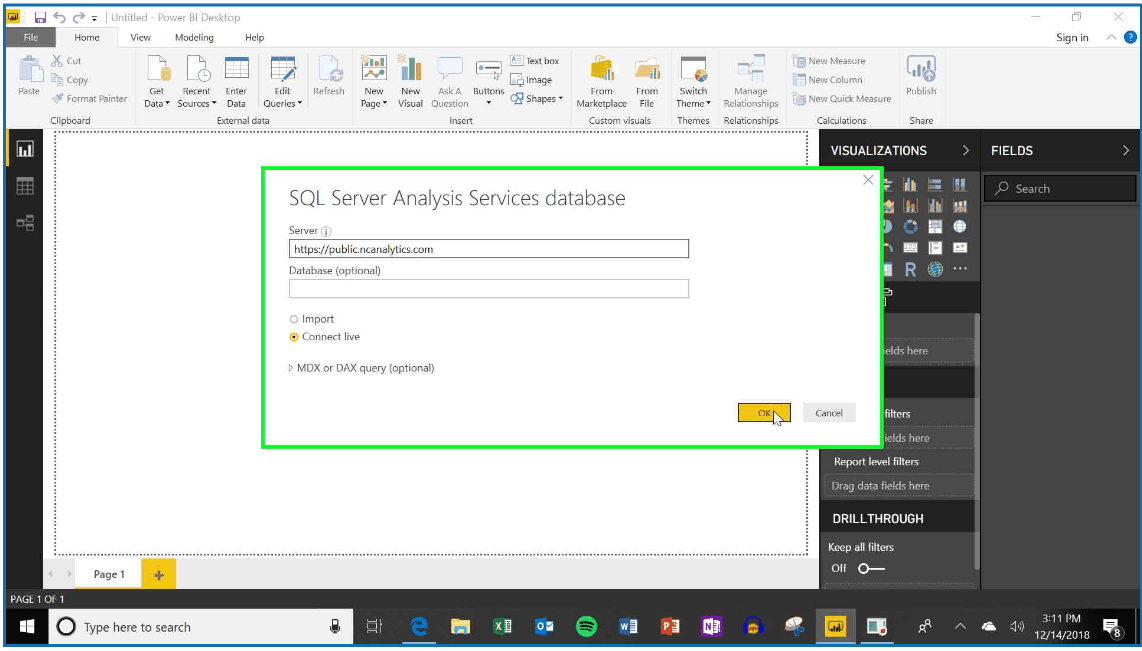1142x651 pixels.
Task: Open the Page 1 report tab
Action: tap(109, 575)
